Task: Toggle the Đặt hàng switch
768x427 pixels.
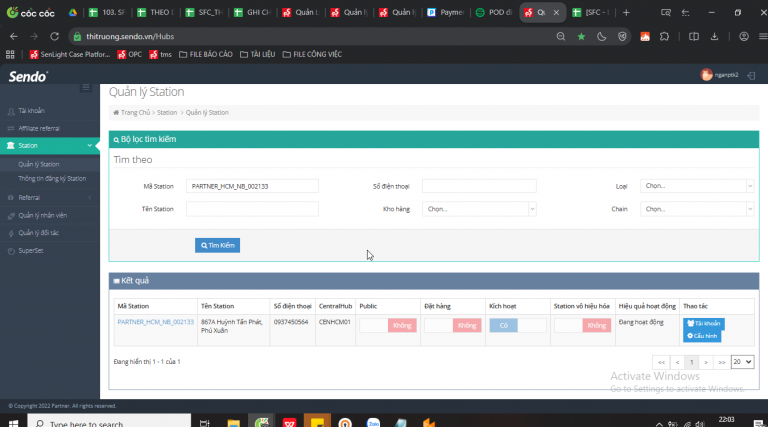Action: (453, 326)
